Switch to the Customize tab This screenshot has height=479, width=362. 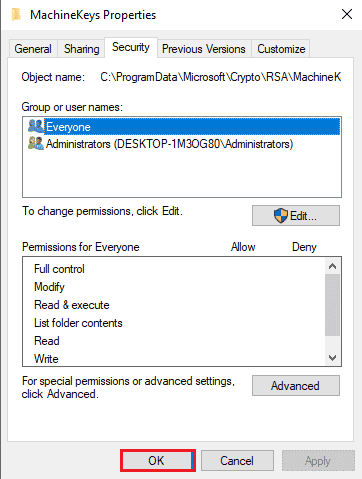pyautogui.click(x=281, y=49)
